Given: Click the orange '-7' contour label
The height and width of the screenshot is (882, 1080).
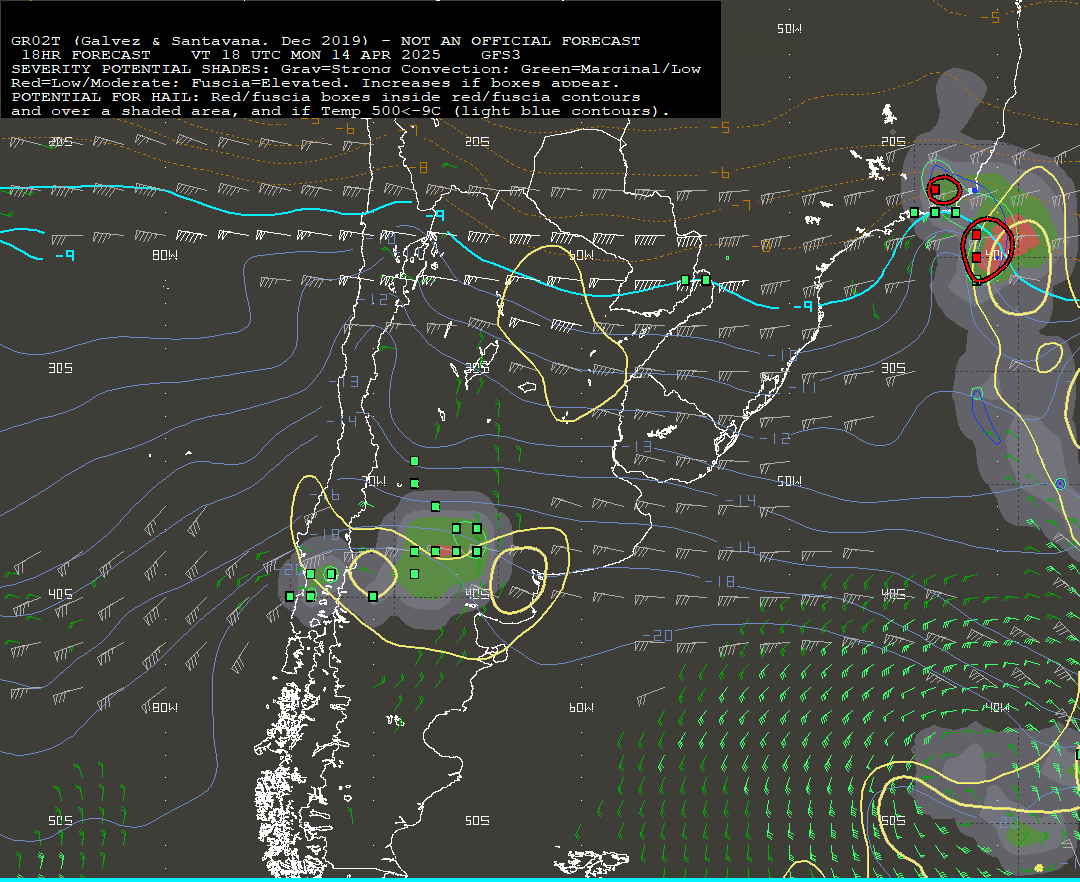Looking at the screenshot, I should click(740, 205).
